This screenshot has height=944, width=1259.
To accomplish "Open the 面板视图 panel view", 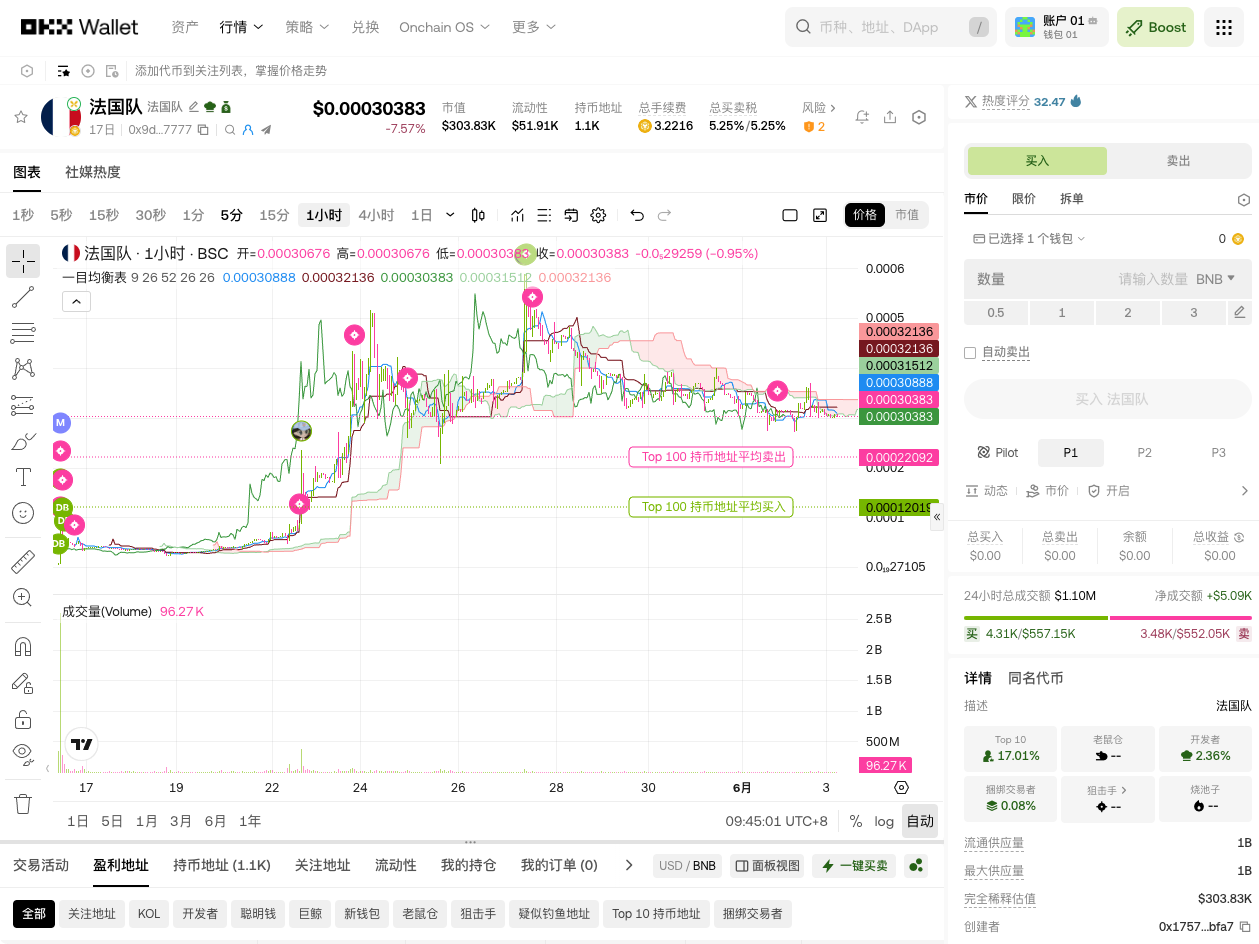I will pyautogui.click(x=767, y=866).
